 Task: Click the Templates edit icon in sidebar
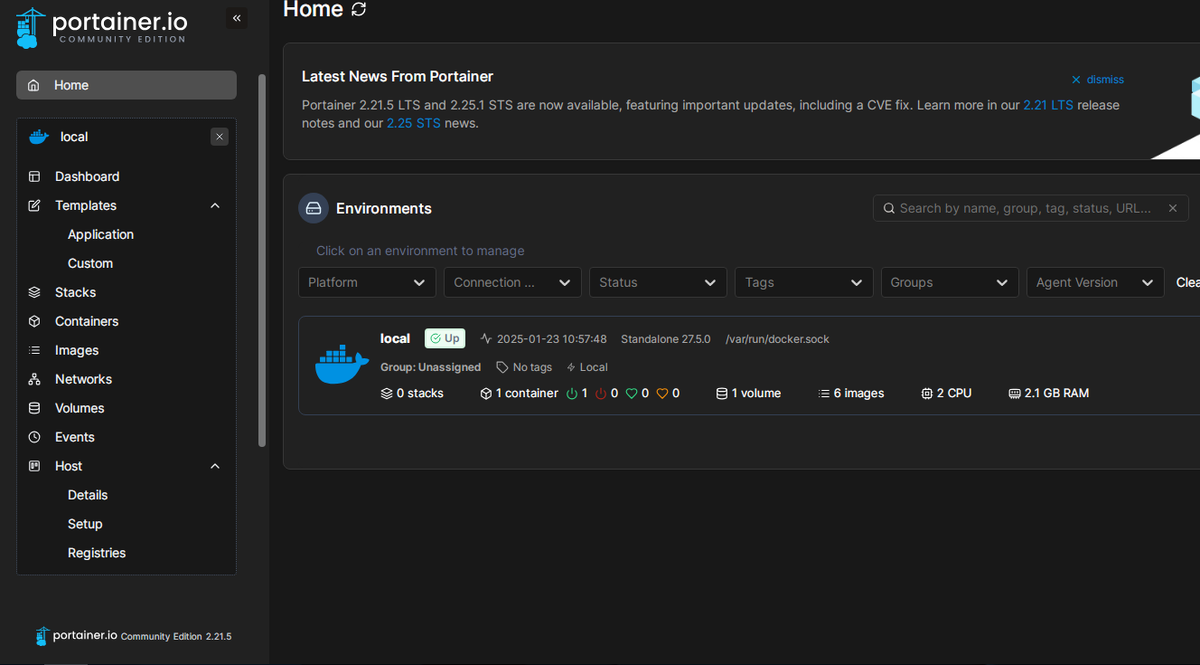35,205
